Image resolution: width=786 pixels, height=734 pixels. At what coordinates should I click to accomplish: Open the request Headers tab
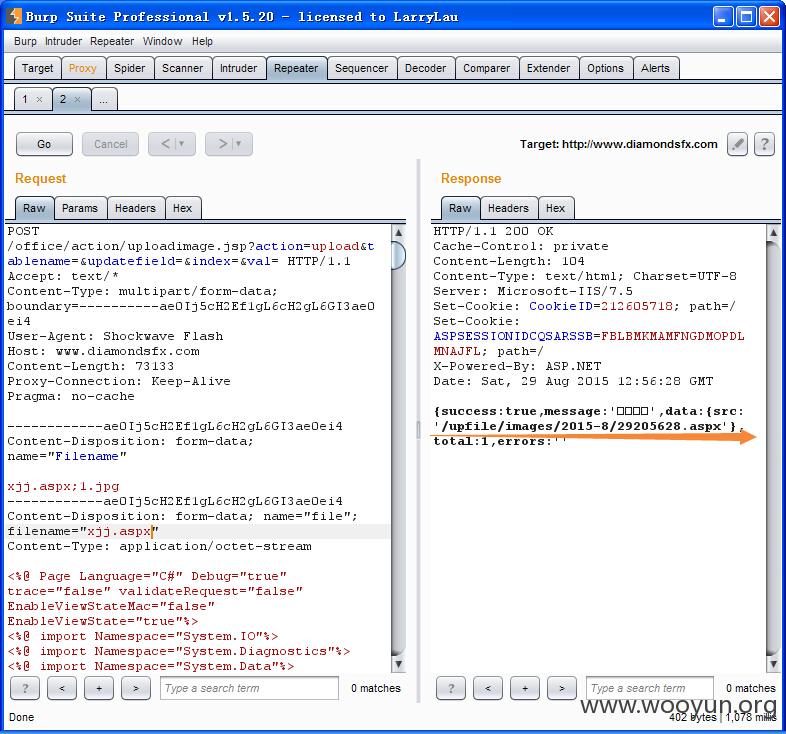coord(135,208)
